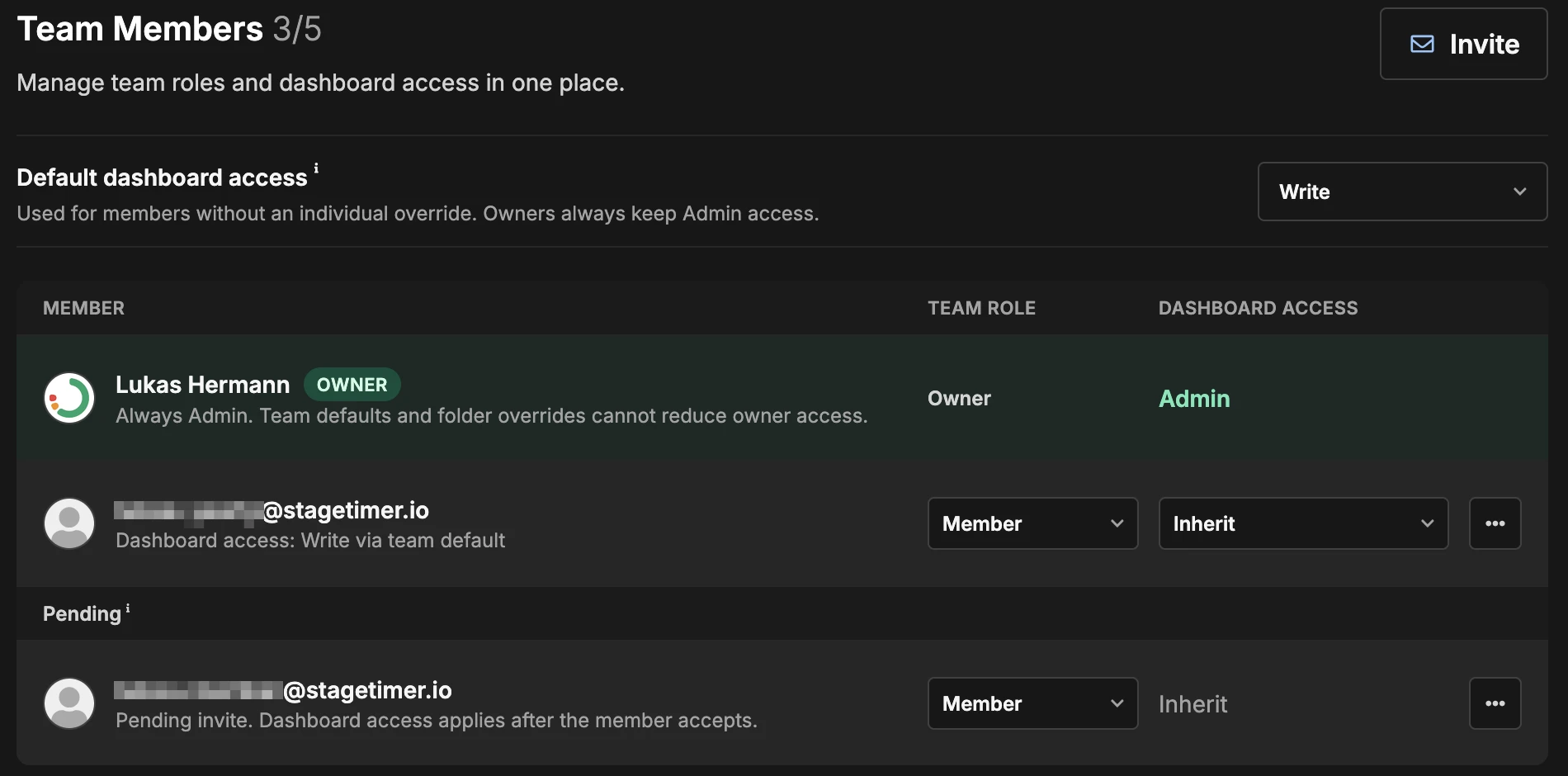Click info icon next to Default dashboard access
This screenshot has width=1568, height=776.
[x=316, y=168]
